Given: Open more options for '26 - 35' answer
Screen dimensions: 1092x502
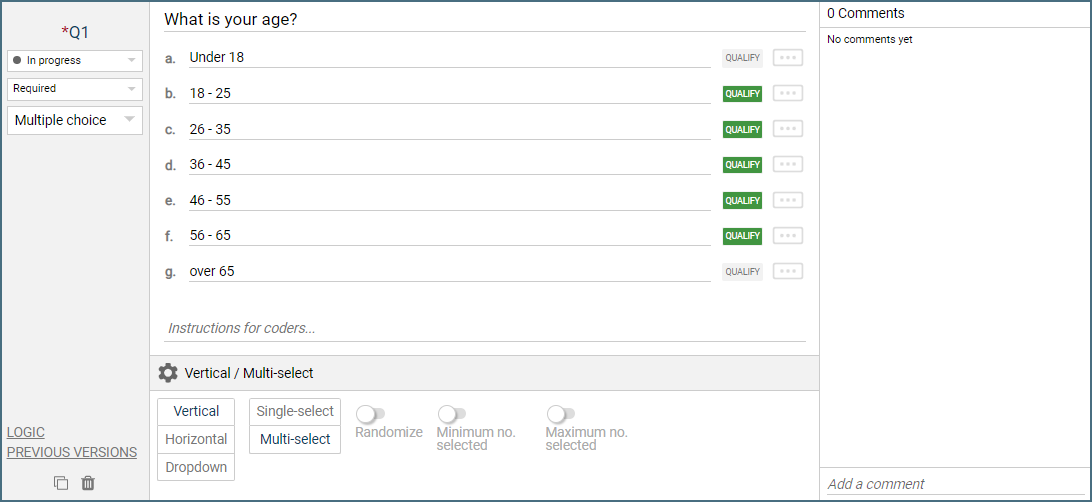Looking at the screenshot, I should click(788, 129).
